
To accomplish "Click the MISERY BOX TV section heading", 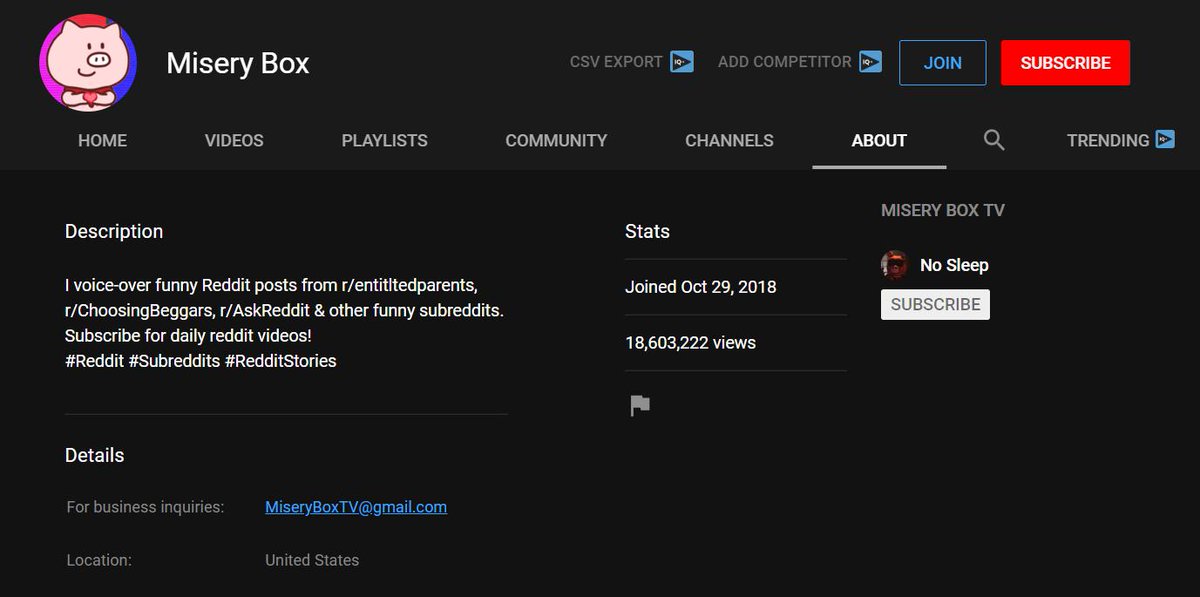I will tap(943, 210).
